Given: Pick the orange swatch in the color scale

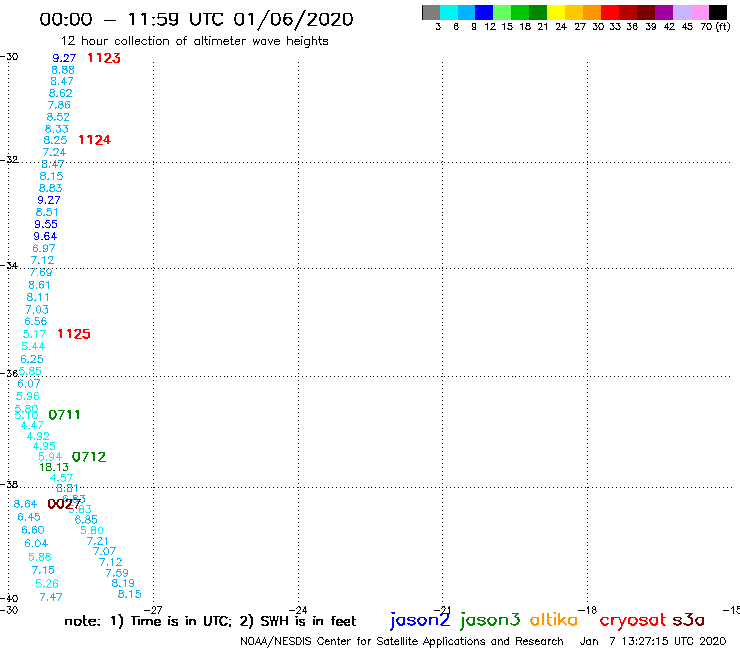Looking at the screenshot, I should [x=592, y=12].
